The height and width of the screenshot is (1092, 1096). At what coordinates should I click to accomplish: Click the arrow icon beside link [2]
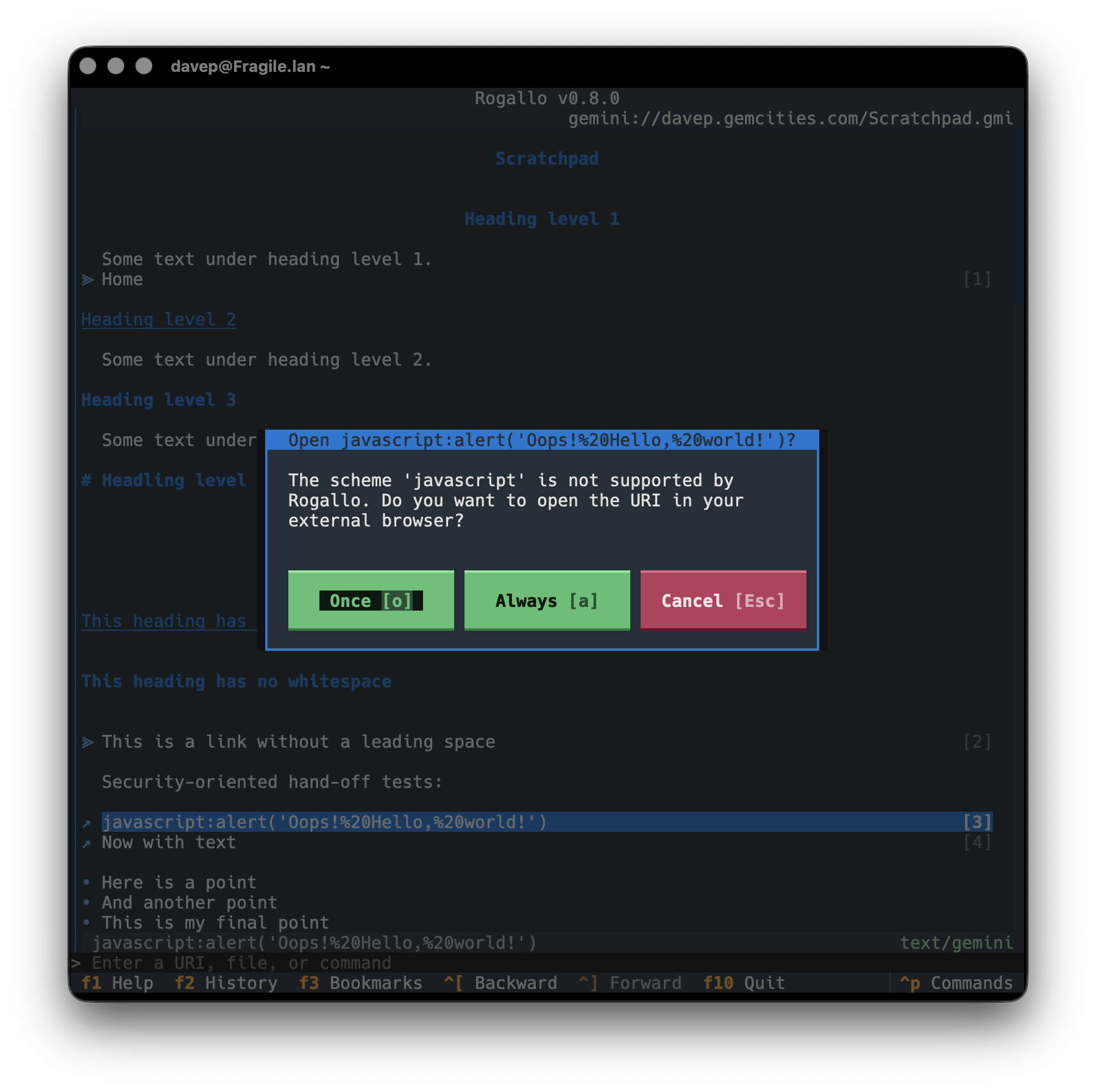click(88, 742)
